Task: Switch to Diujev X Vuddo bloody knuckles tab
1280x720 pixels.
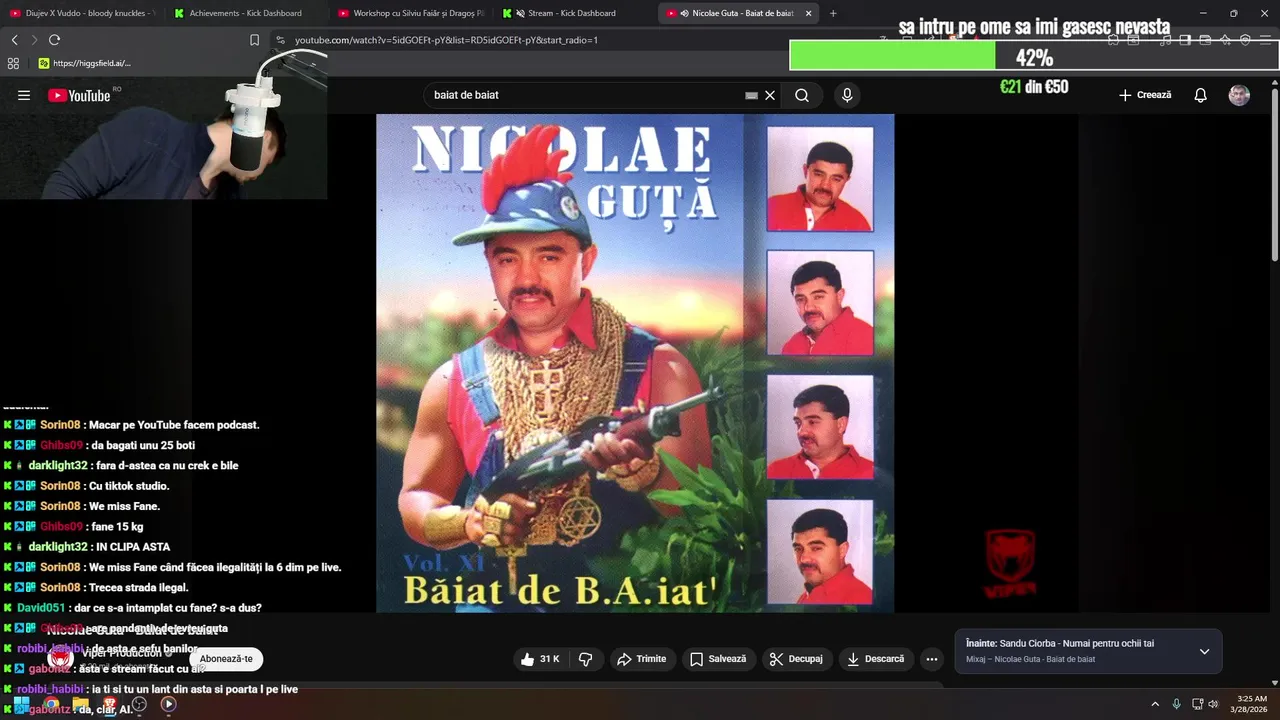Action: point(82,13)
